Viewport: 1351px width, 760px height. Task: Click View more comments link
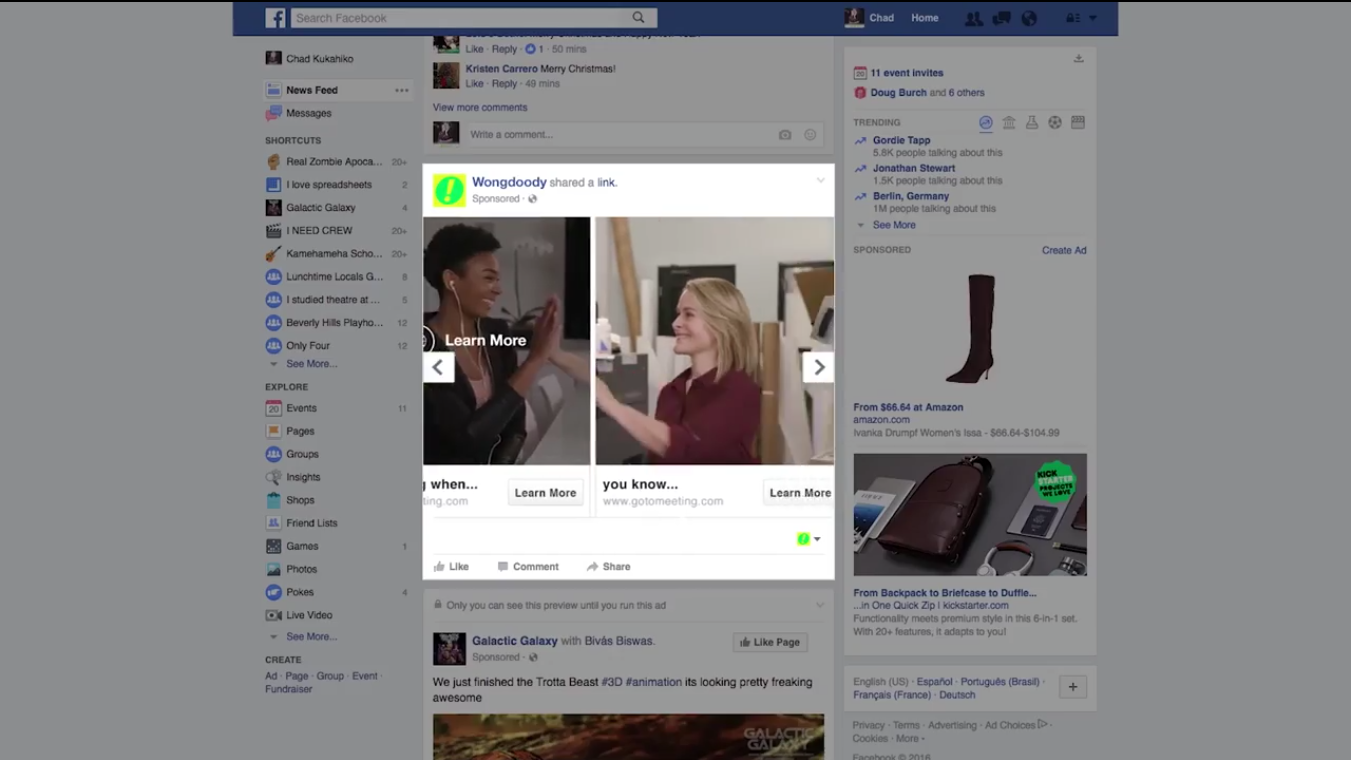tap(480, 108)
